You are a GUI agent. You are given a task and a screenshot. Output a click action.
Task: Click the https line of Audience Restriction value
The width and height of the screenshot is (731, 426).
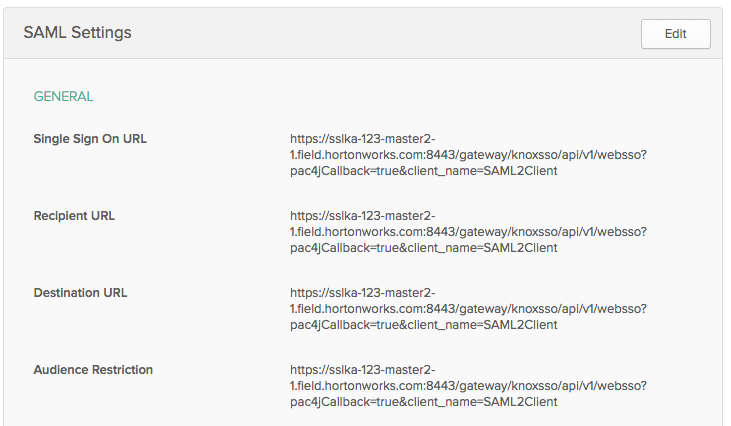coord(362,370)
